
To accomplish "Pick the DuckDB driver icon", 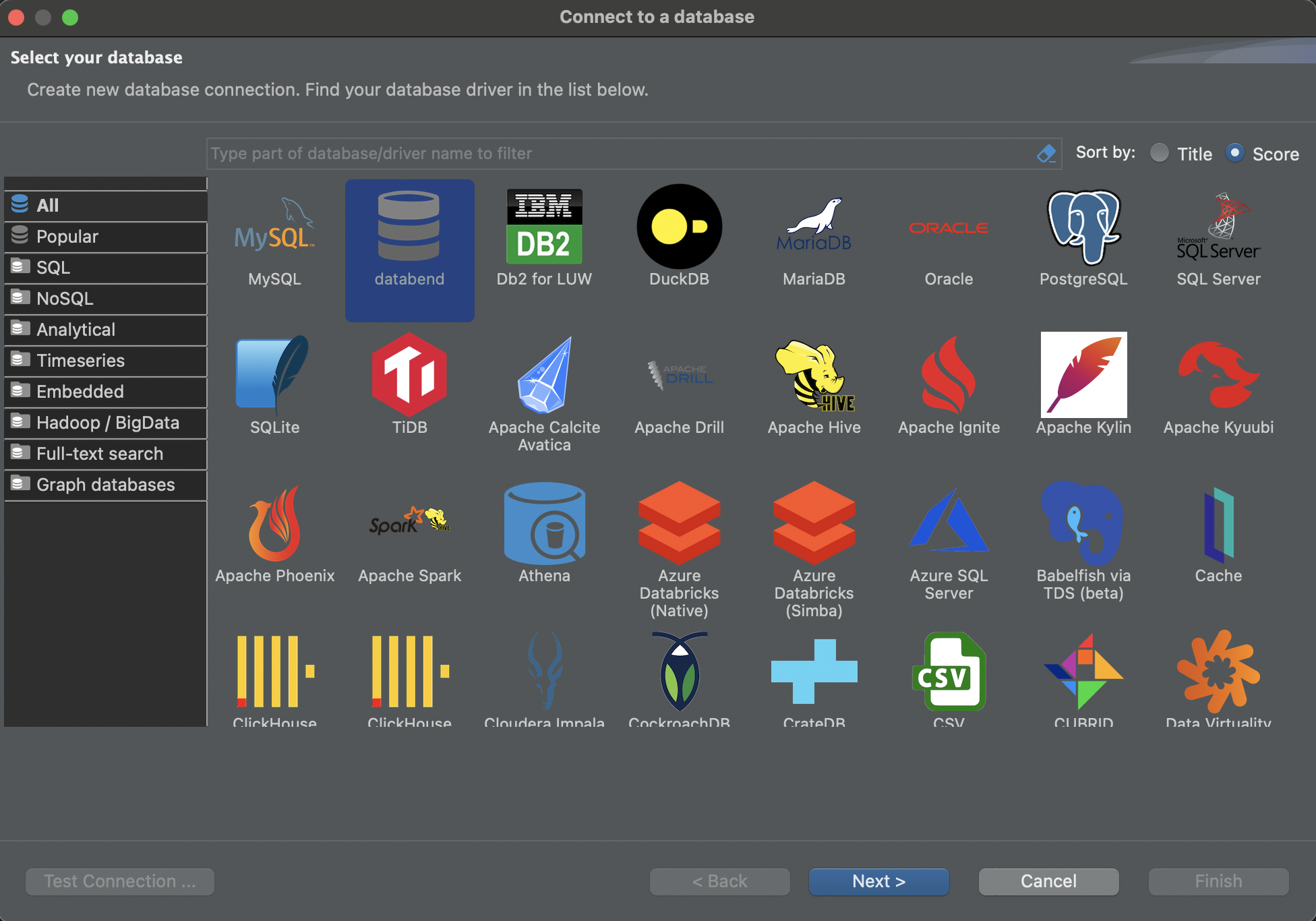I will (679, 227).
